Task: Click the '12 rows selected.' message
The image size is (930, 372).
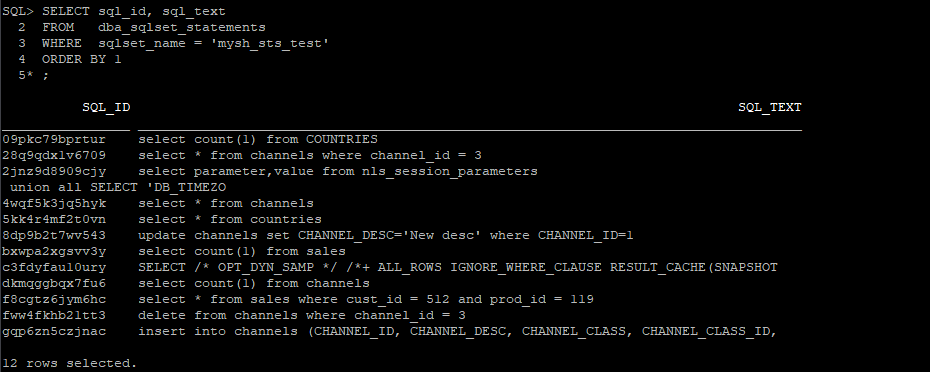Action: (69, 363)
